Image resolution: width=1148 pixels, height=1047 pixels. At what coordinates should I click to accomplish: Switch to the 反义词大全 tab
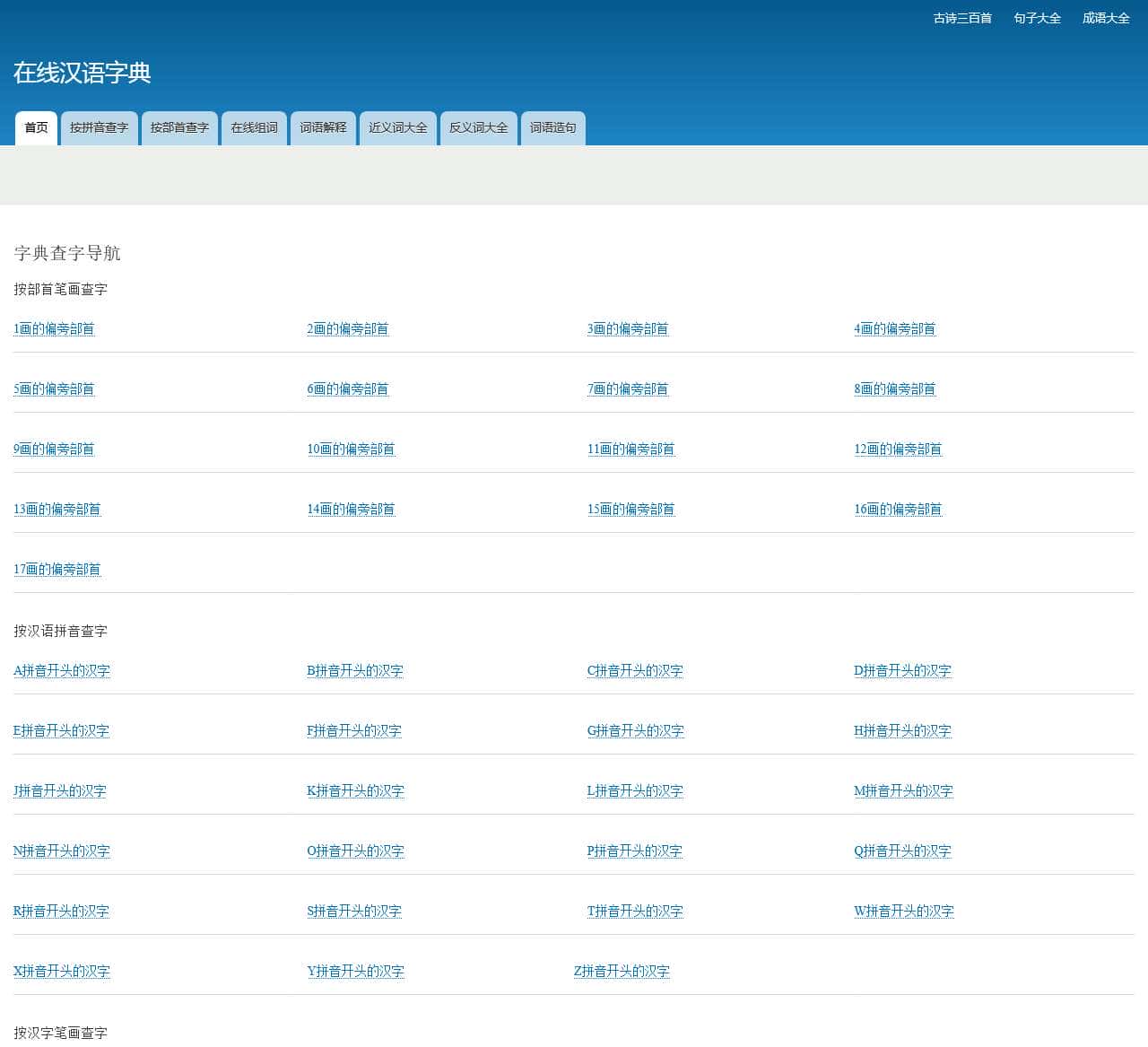pos(478,127)
